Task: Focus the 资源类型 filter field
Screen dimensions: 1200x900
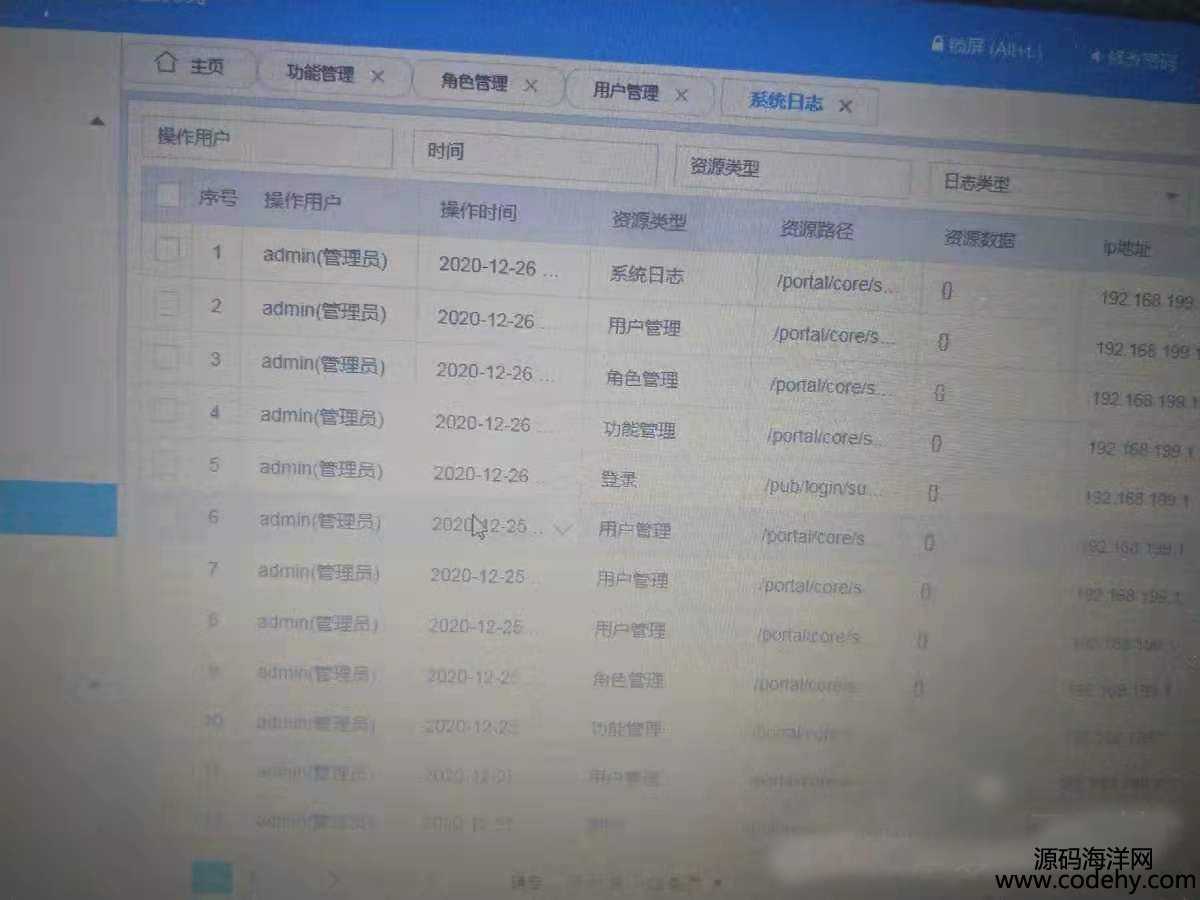Action: tap(794, 172)
